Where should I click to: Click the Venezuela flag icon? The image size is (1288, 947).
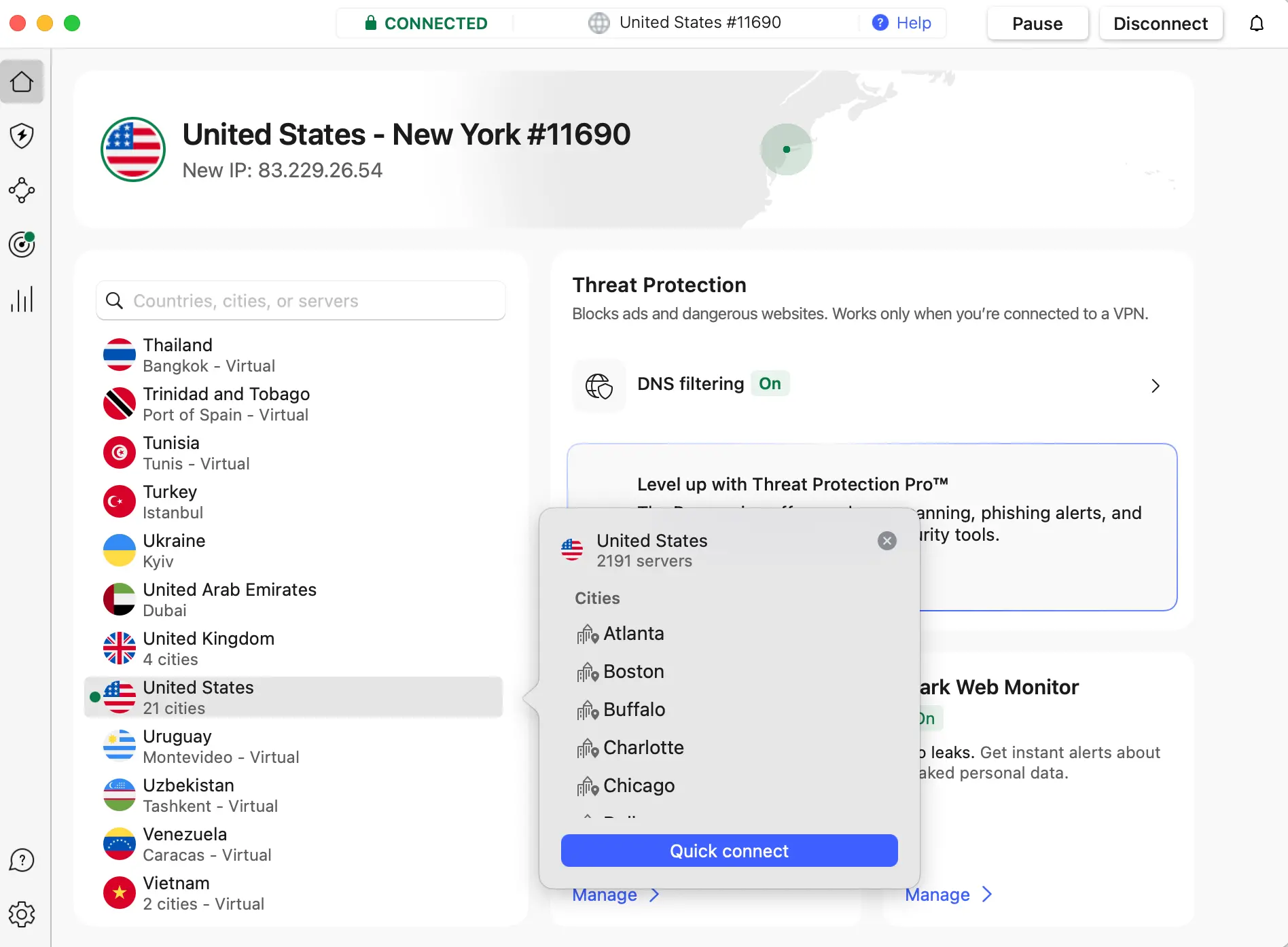click(120, 844)
